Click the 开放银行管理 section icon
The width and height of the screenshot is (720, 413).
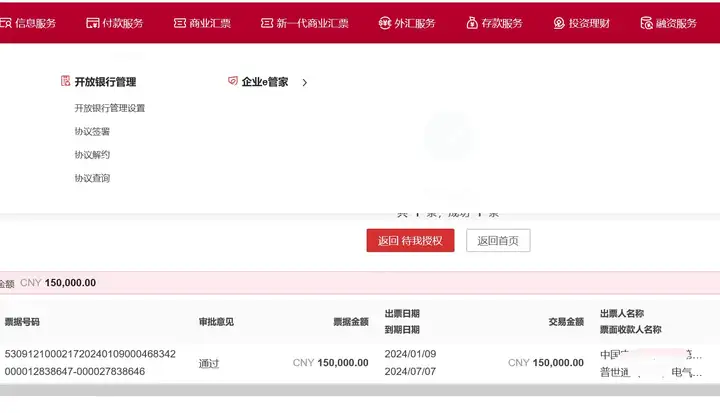[66, 81]
